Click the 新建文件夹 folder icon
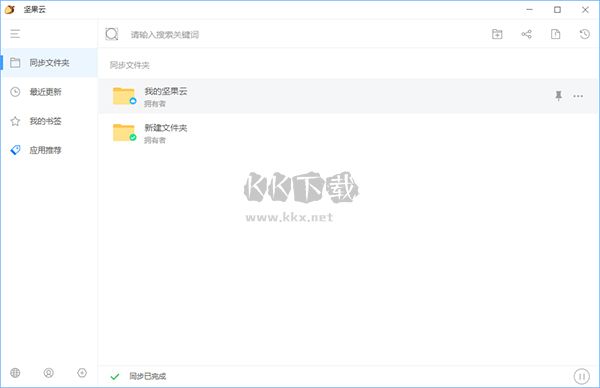 point(124,132)
